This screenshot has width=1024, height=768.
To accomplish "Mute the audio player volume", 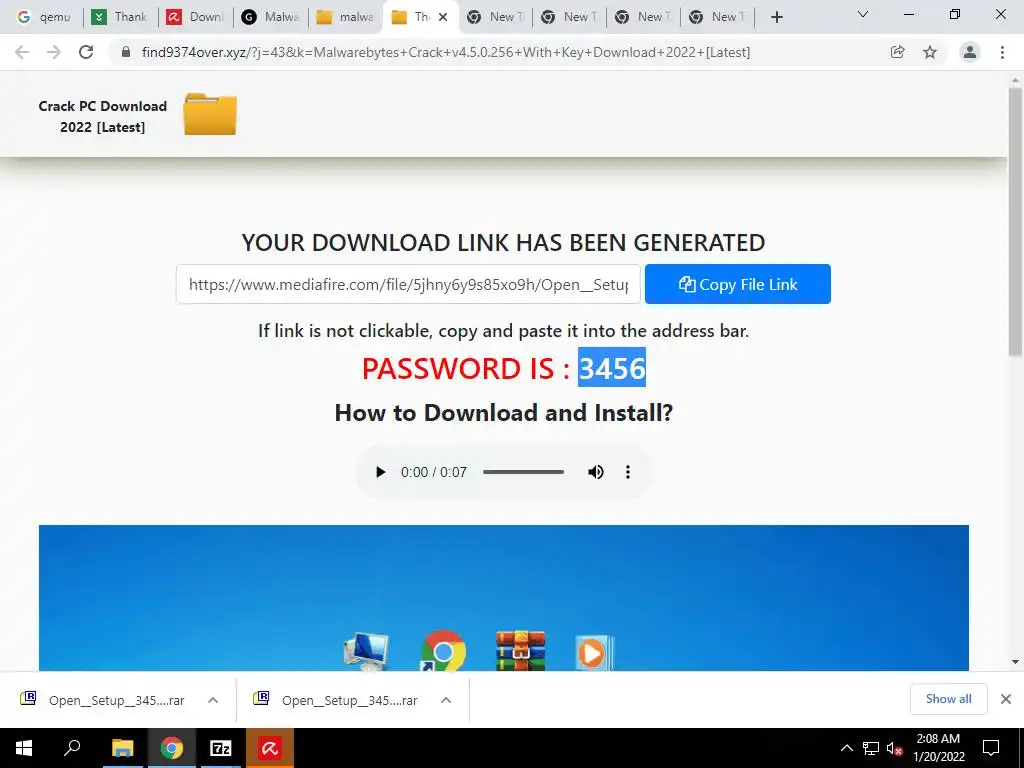I will [596, 472].
